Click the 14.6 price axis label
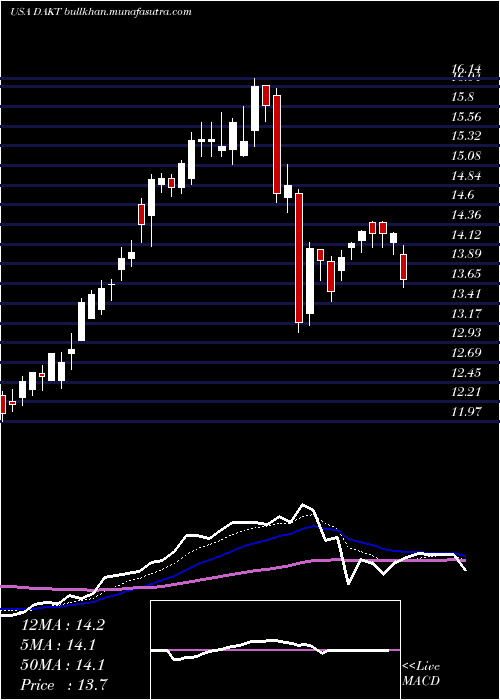The image size is (500, 700). click(x=463, y=195)
